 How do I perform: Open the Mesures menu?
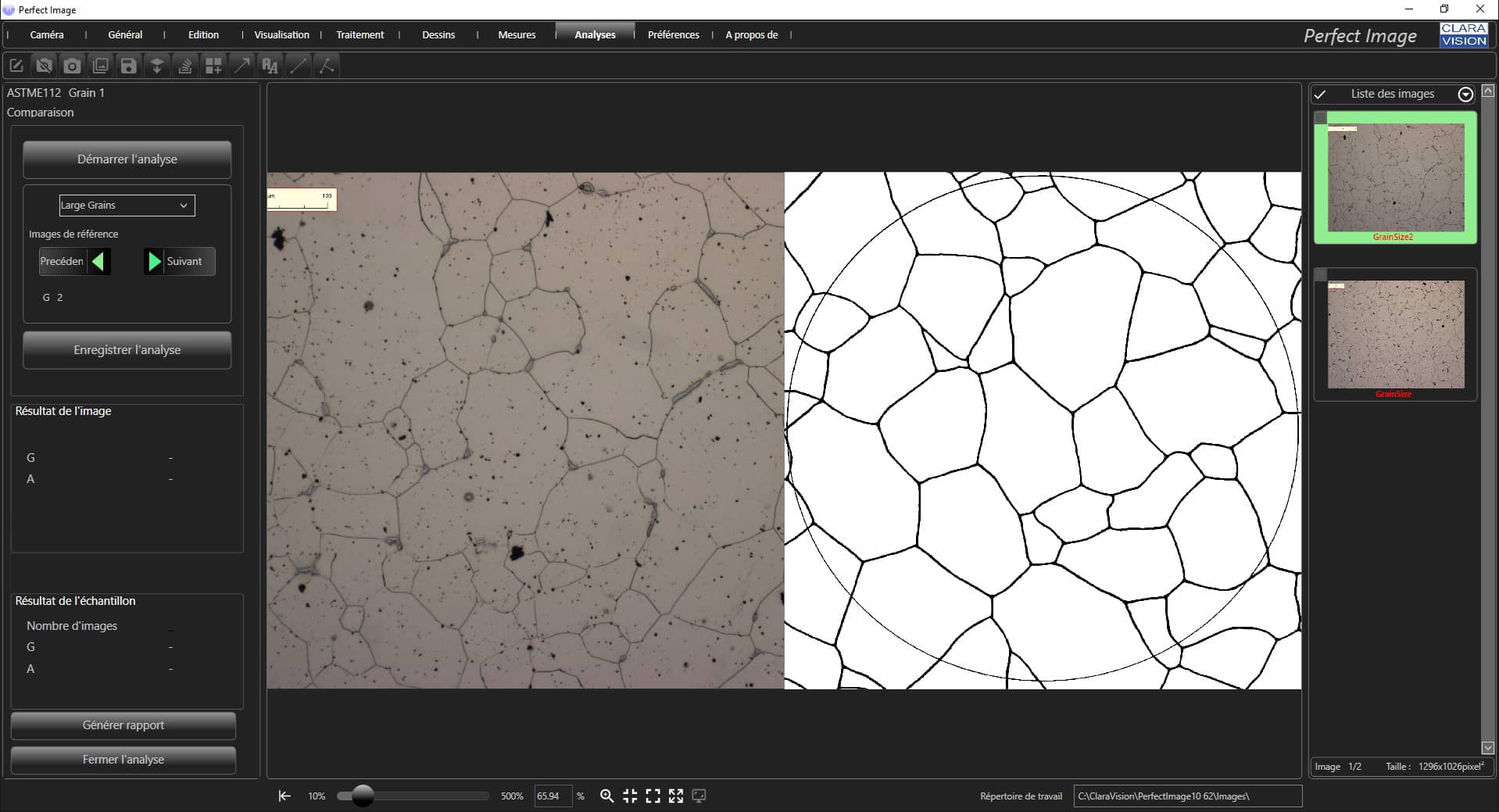[517, 34]
